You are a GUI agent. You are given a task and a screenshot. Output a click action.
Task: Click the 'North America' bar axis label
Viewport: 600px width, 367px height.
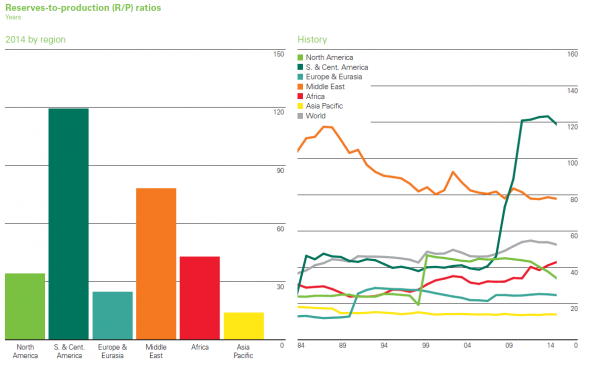pyautogui.click(x=25, y=351)
